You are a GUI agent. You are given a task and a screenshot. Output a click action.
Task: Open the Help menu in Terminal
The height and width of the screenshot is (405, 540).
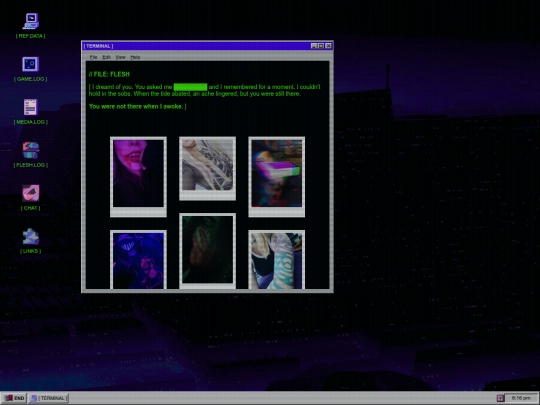click(x=135, y=57)
